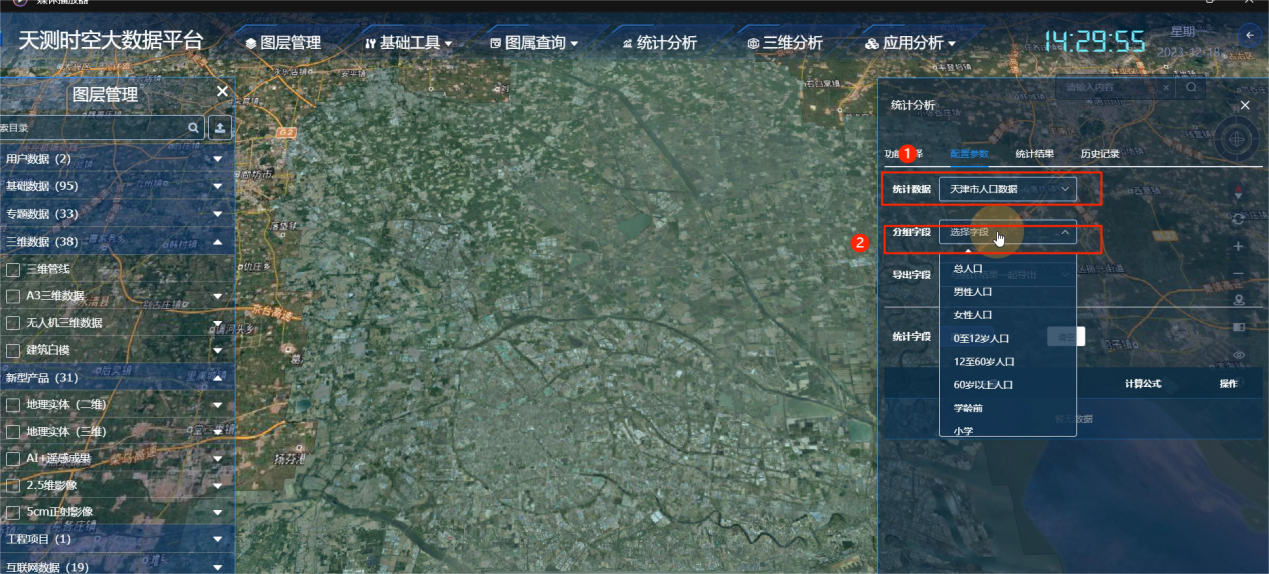Select 男性人口 from field list
Viewport: 1269px width, 574px height.
1008,291
